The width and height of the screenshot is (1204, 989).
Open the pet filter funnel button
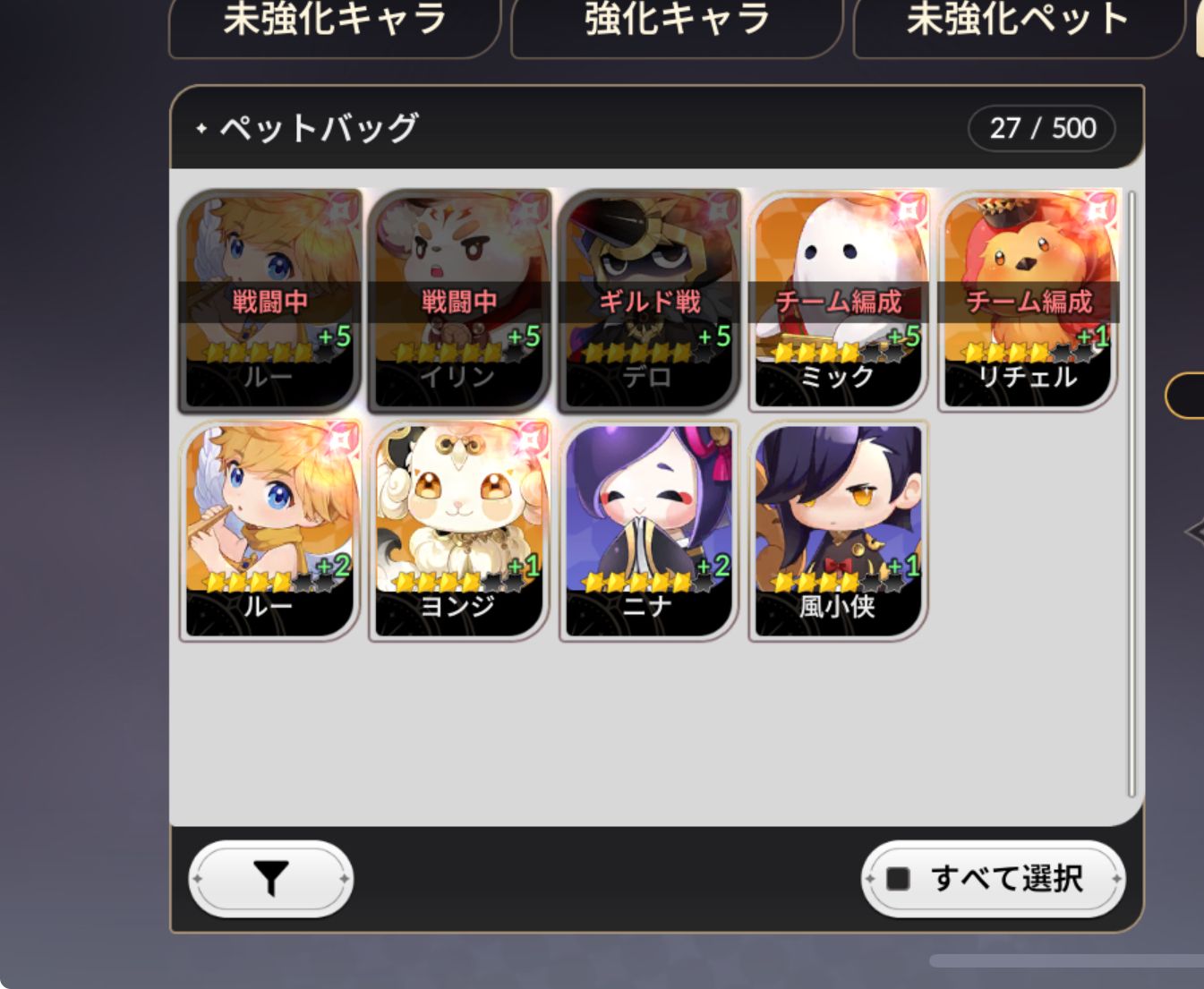coord(270,878)
